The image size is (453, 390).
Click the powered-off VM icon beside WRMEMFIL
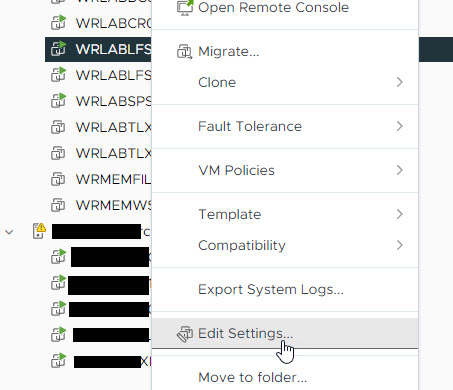pos(58,179)
